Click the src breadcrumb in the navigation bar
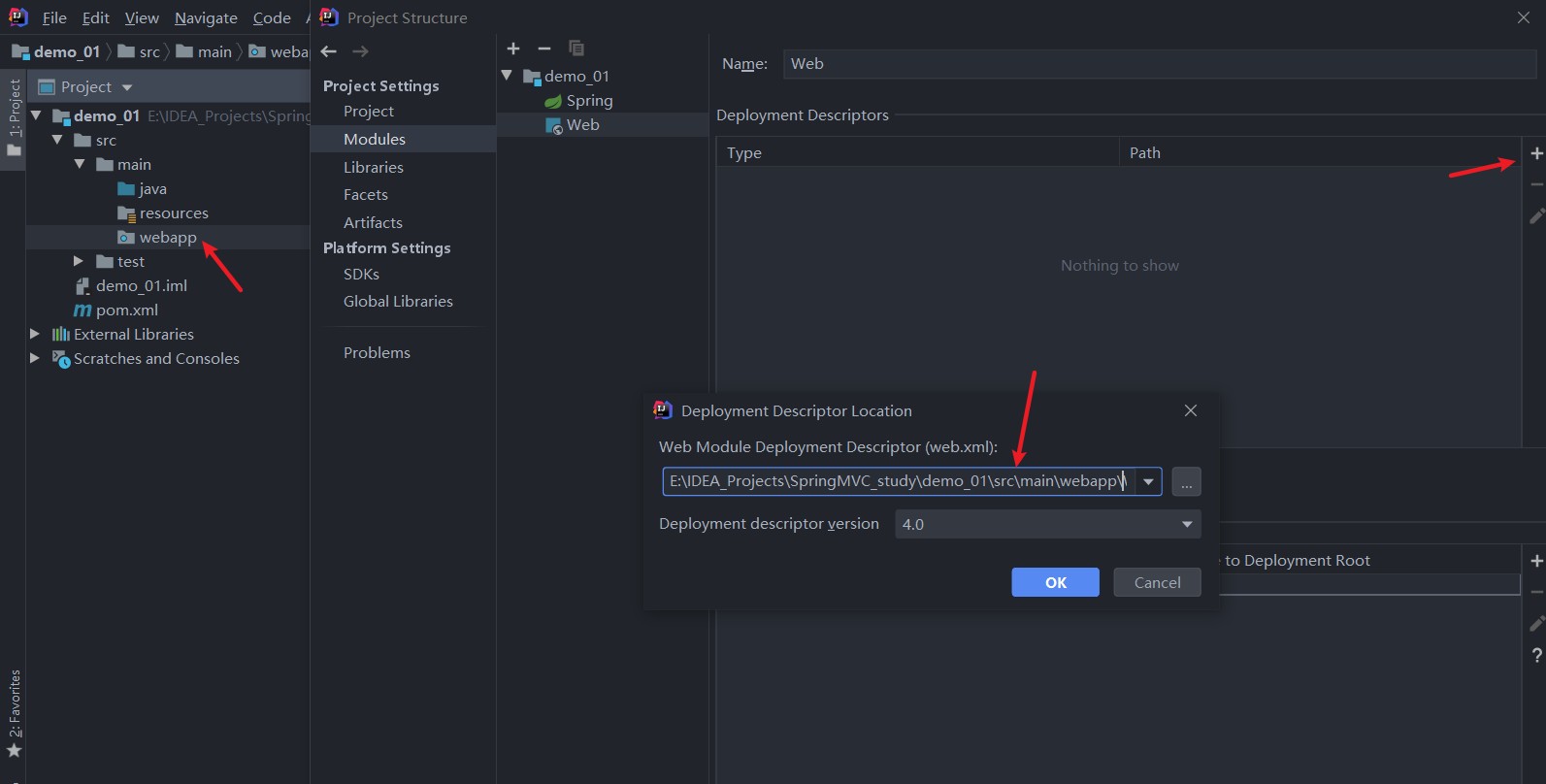This screenshot has width=1546, height=784. [x=139, y=51]
